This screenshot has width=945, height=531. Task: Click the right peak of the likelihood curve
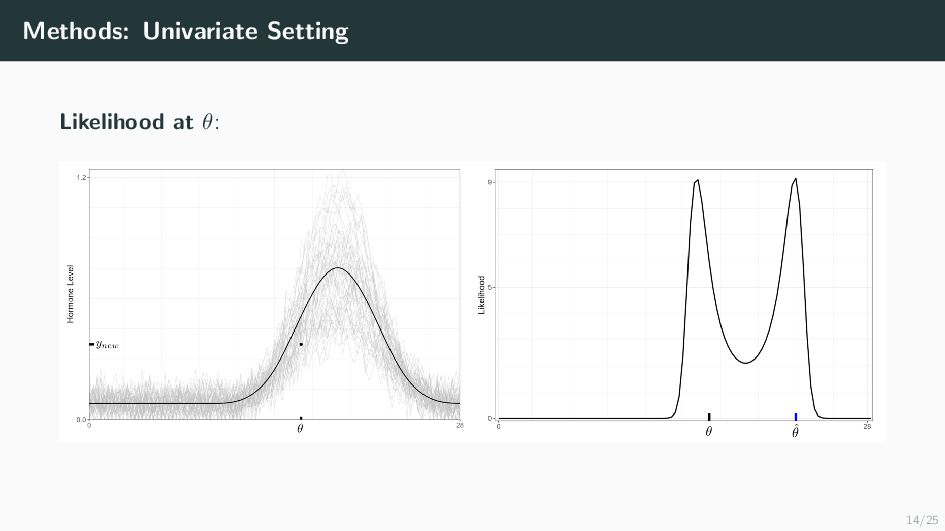795,179
